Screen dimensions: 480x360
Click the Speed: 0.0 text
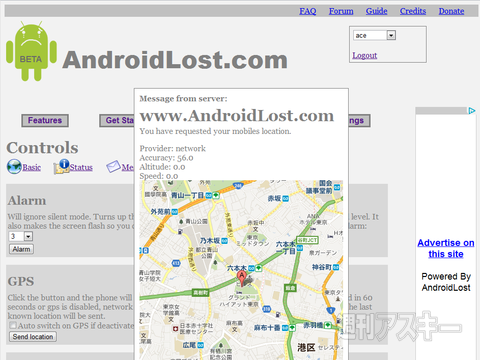click(x=159, y=176)
